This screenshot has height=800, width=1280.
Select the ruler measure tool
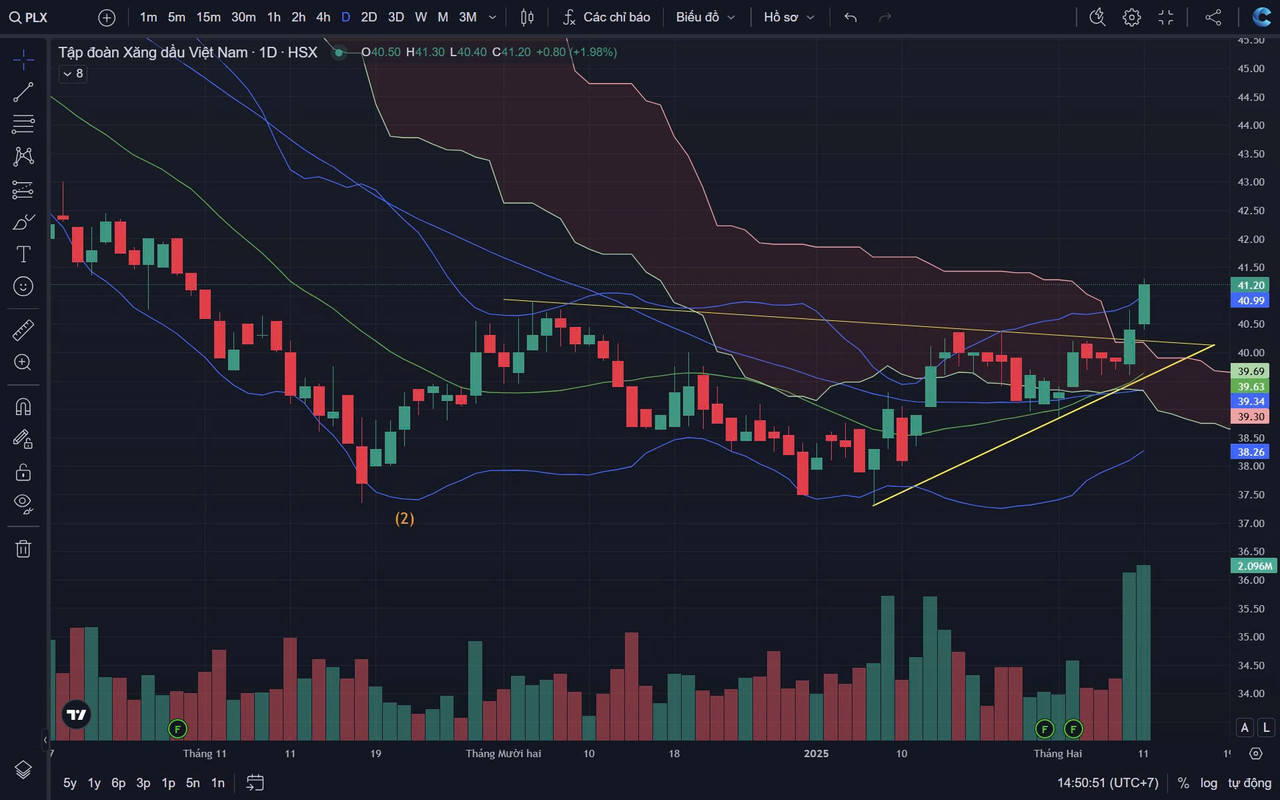(23, 329)
